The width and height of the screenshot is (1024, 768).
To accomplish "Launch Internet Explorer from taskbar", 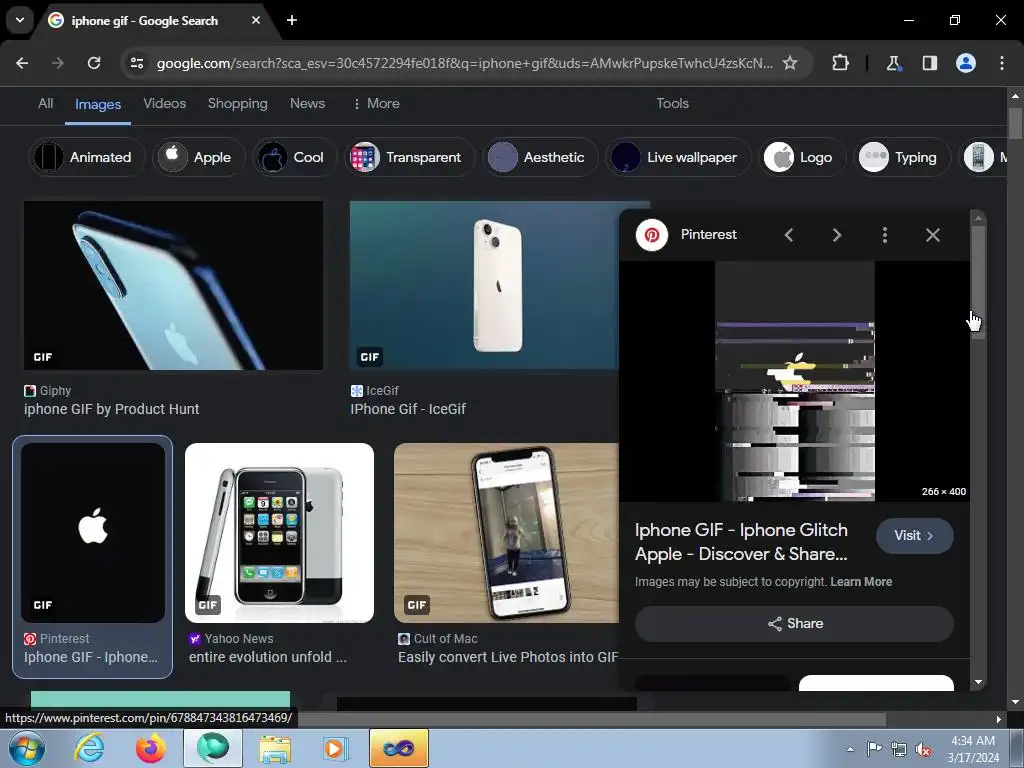I will [x=89, y=748].
